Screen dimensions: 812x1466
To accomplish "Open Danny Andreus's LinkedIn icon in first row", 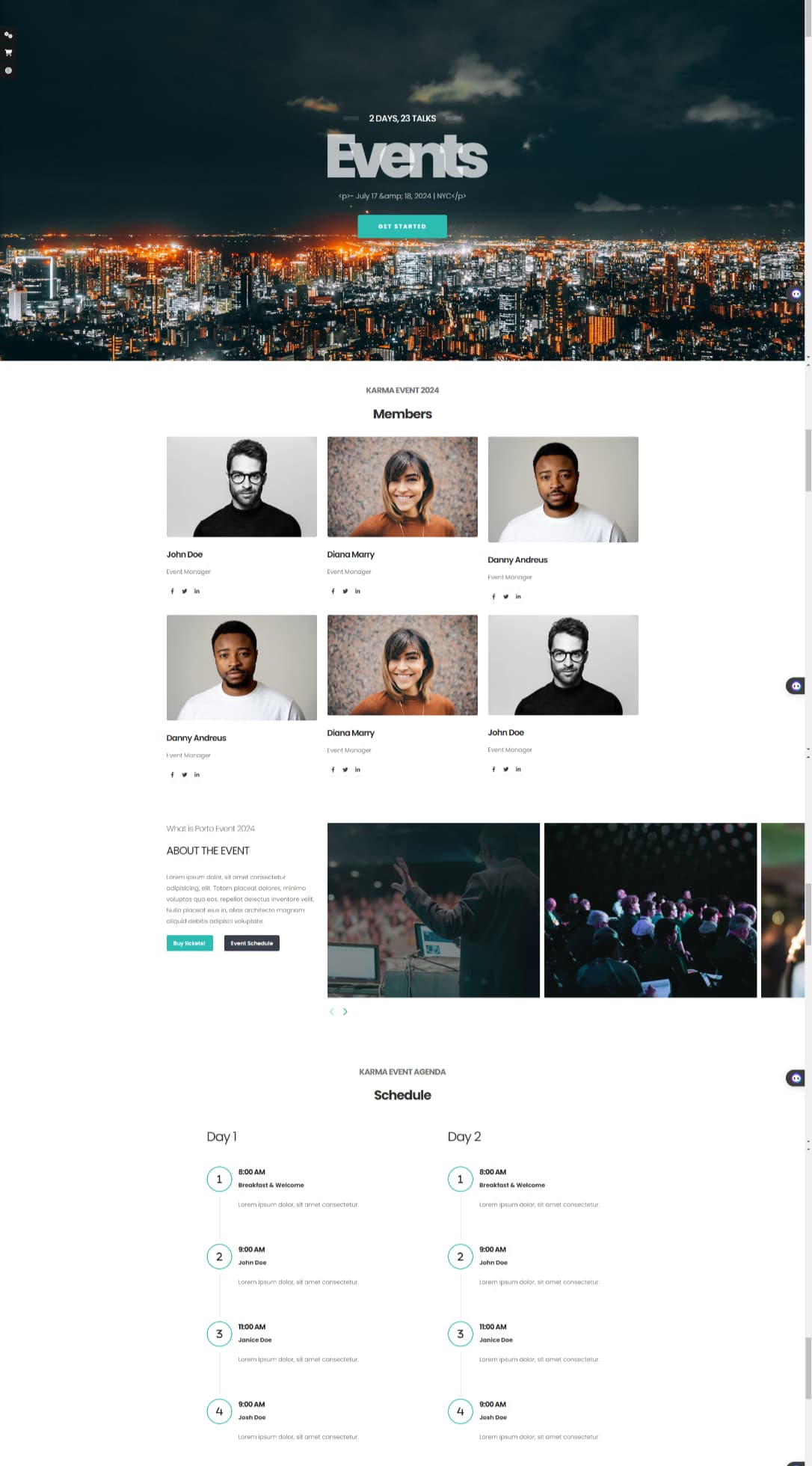I will (x=518, y=596).
